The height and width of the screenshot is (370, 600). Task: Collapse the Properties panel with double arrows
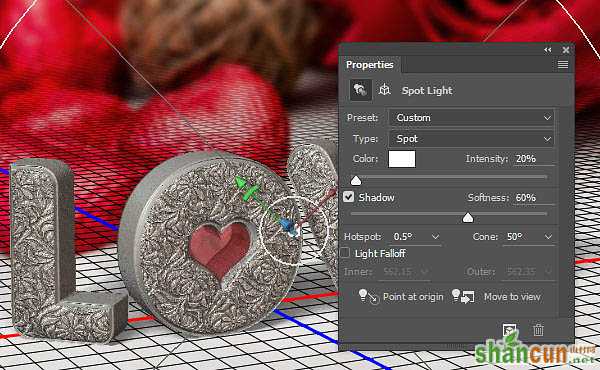coord(548,50)
